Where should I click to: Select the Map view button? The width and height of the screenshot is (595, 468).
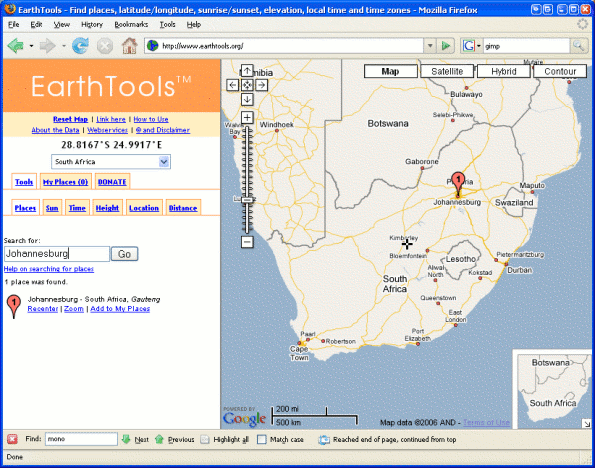(390, 71)
